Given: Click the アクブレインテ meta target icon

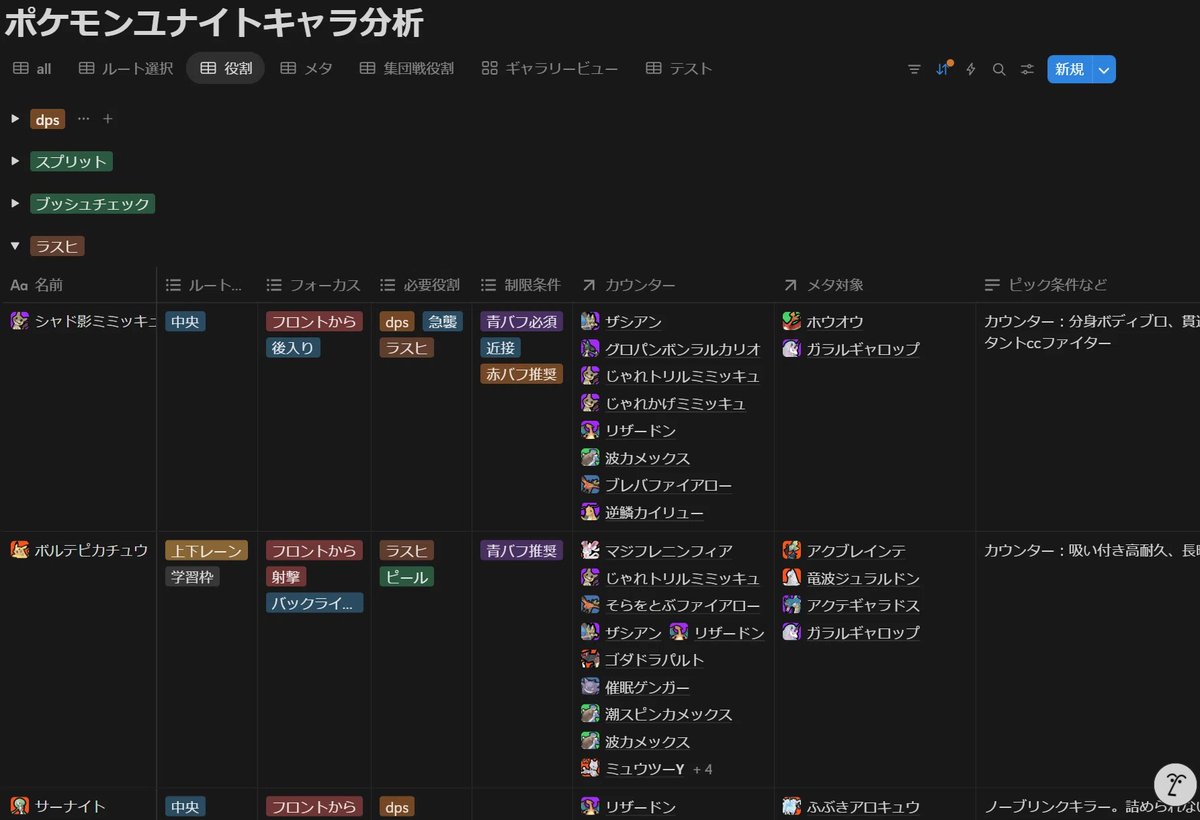Looking at the screenshot, I should 791,550.
